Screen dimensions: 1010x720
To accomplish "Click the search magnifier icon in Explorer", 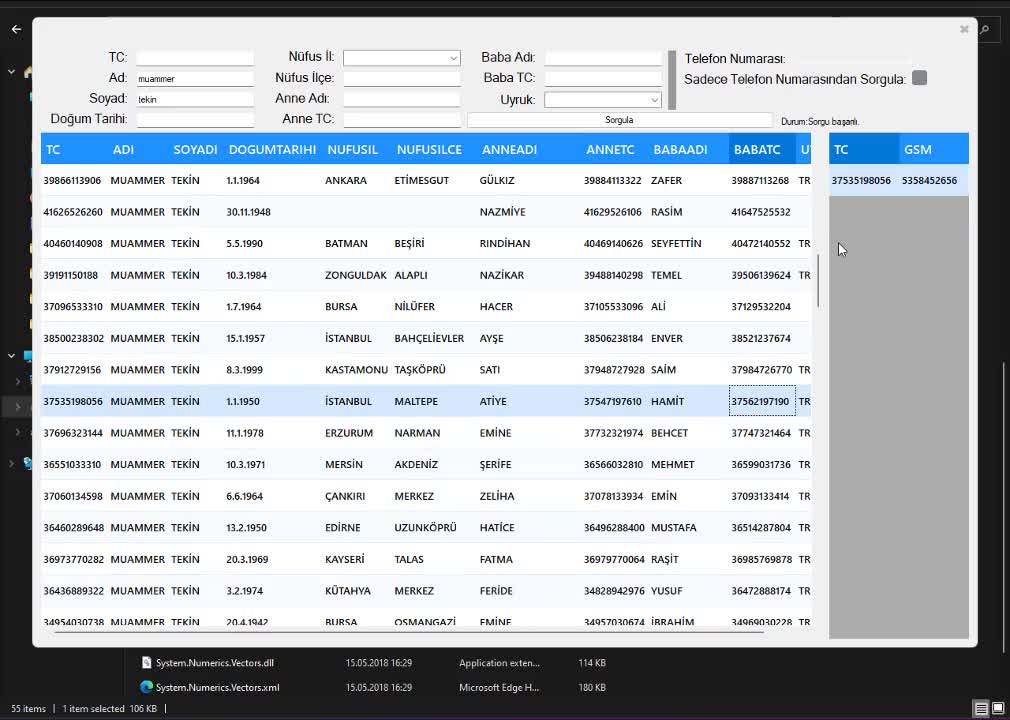I will click(x=985, y=30).
